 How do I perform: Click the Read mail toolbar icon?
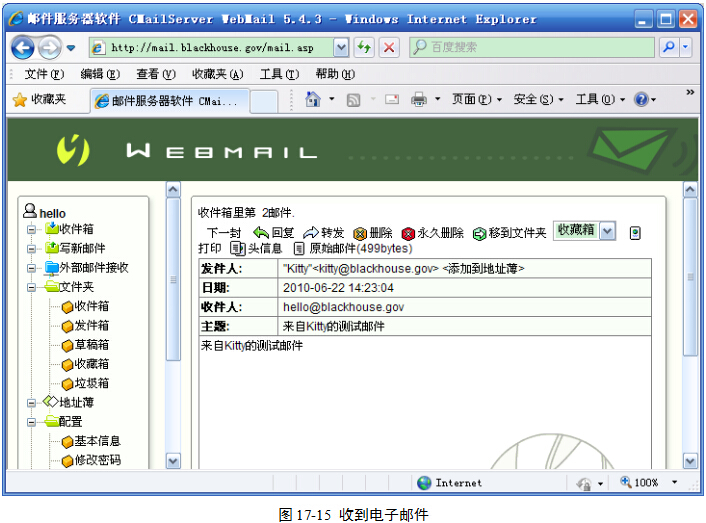392,99
